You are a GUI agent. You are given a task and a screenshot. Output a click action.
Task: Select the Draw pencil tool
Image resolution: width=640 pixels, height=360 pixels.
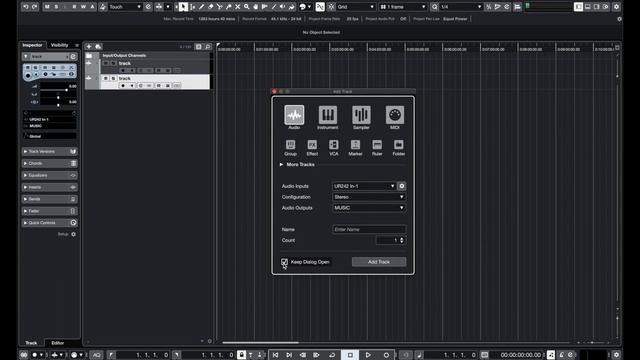click(202, 7)
